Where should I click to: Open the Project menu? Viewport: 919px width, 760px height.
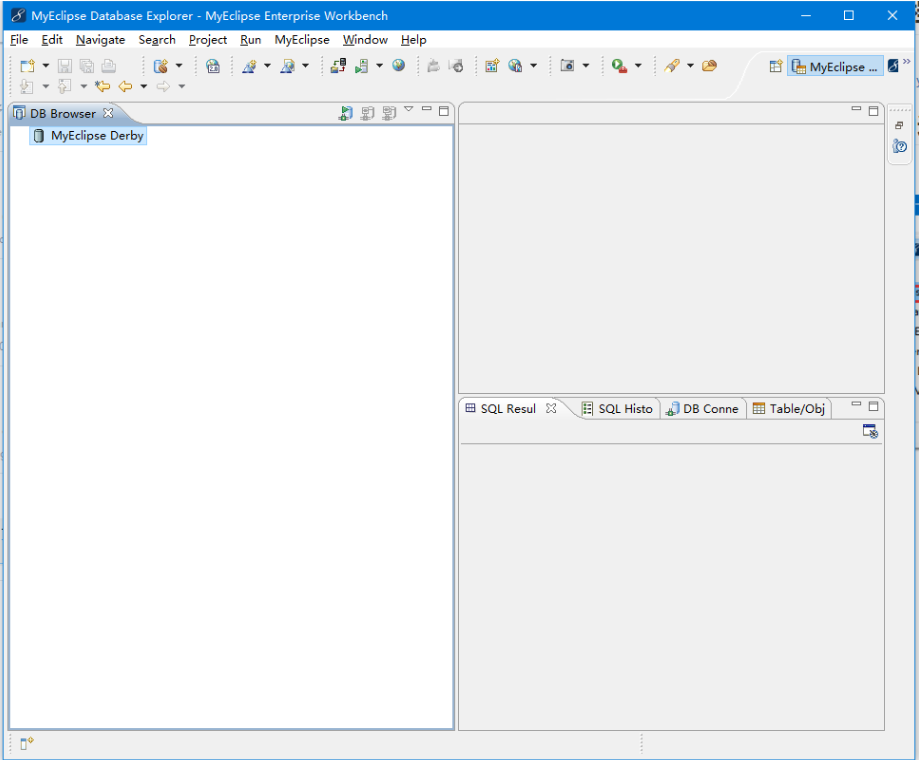coord(207,40)
